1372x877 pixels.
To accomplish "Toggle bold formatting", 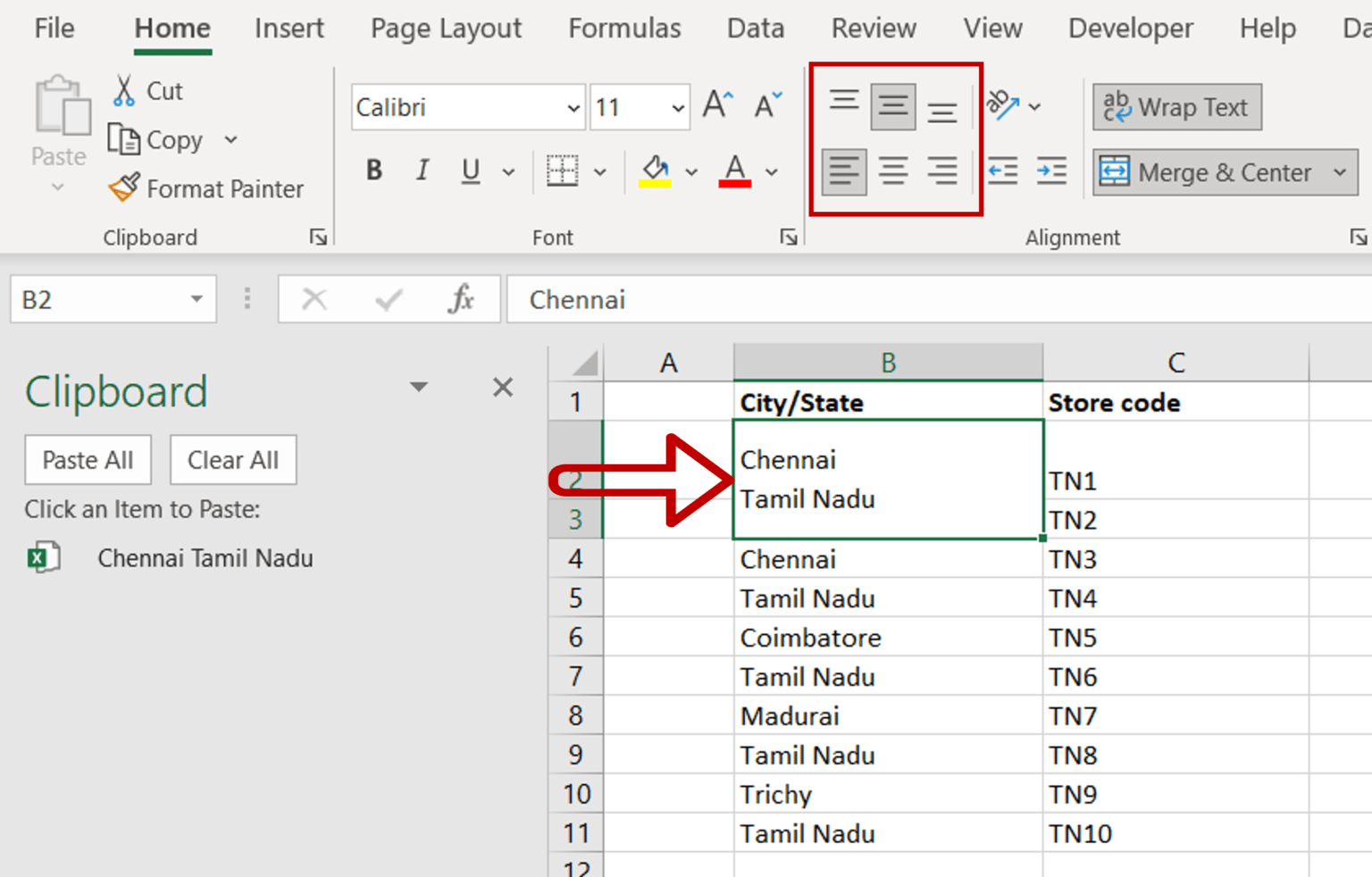I will click(373, 171).
